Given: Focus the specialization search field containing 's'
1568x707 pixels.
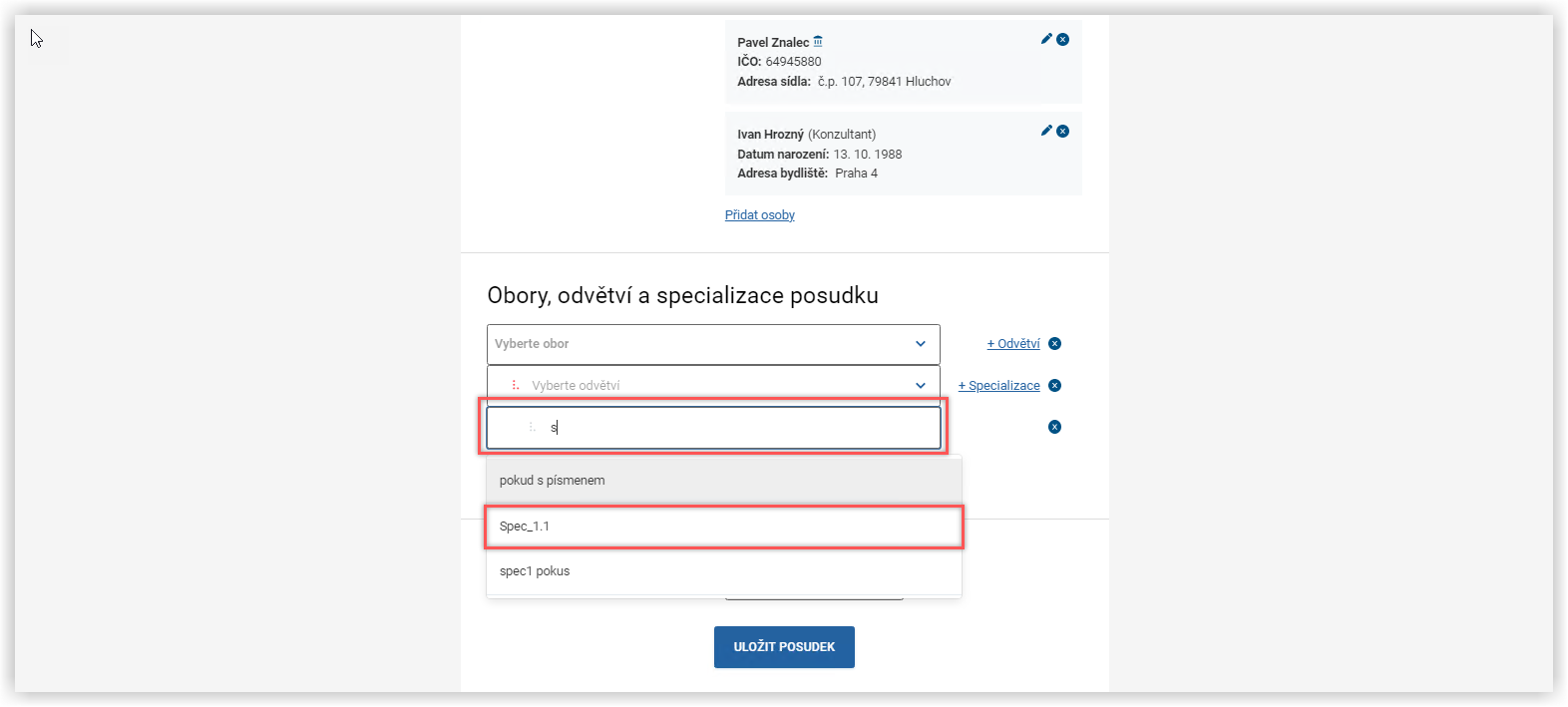Looking at the screenshot, I should coord(738,428).
